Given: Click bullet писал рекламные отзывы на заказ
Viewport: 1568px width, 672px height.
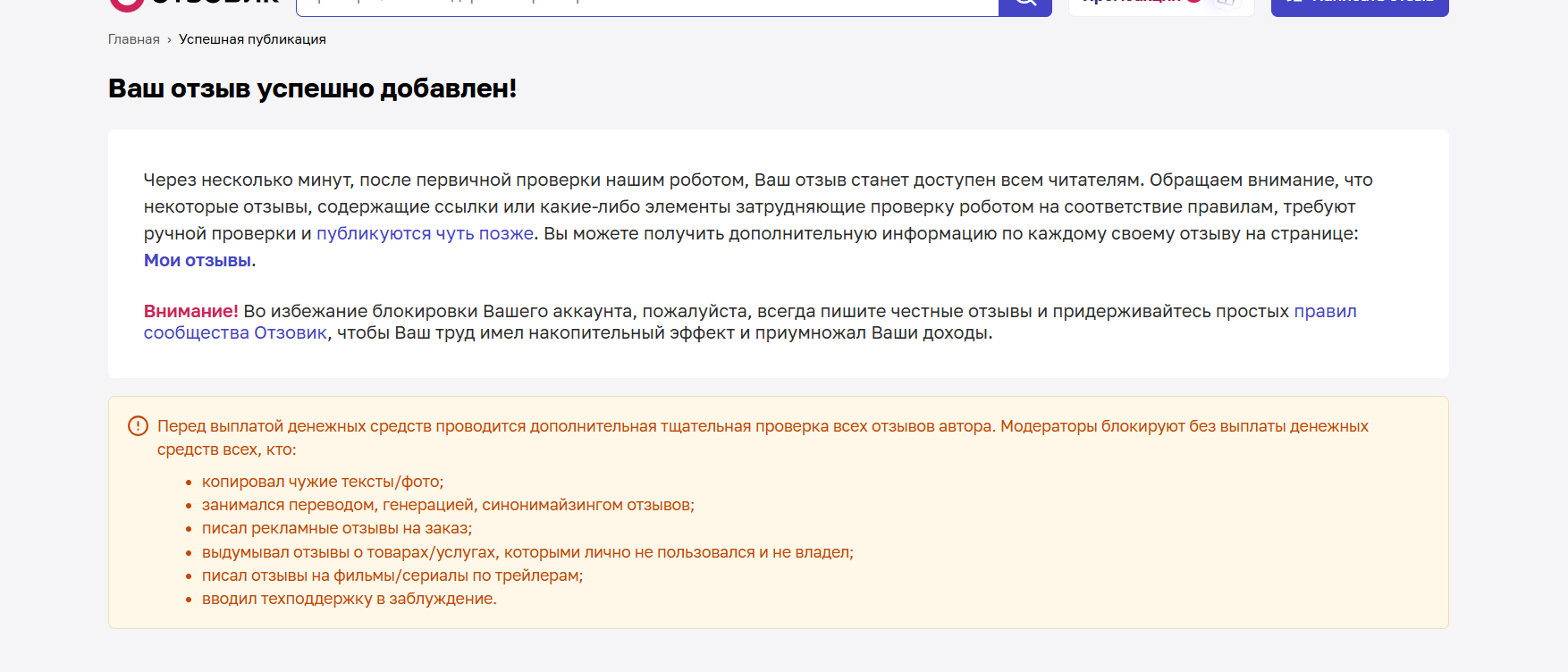Looking at the screenshot, I should (337, 528).
